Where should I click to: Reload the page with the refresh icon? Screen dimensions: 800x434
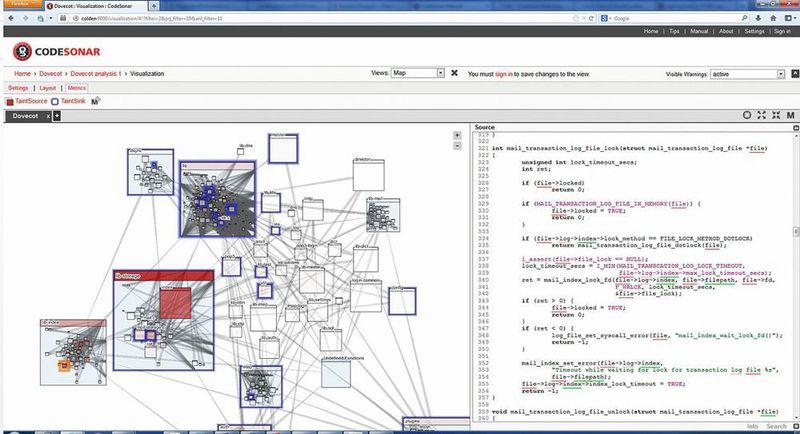coord(591,18)
